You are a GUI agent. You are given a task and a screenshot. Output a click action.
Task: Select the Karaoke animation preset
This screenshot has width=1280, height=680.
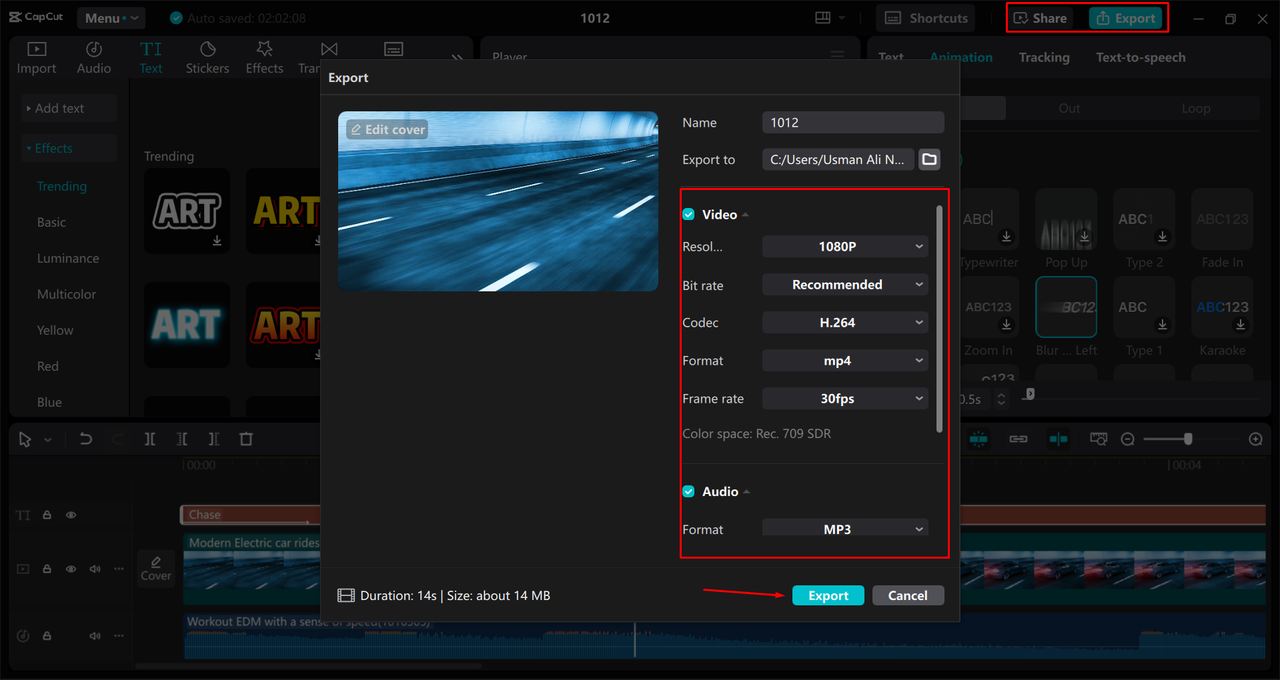point(1222,314)
